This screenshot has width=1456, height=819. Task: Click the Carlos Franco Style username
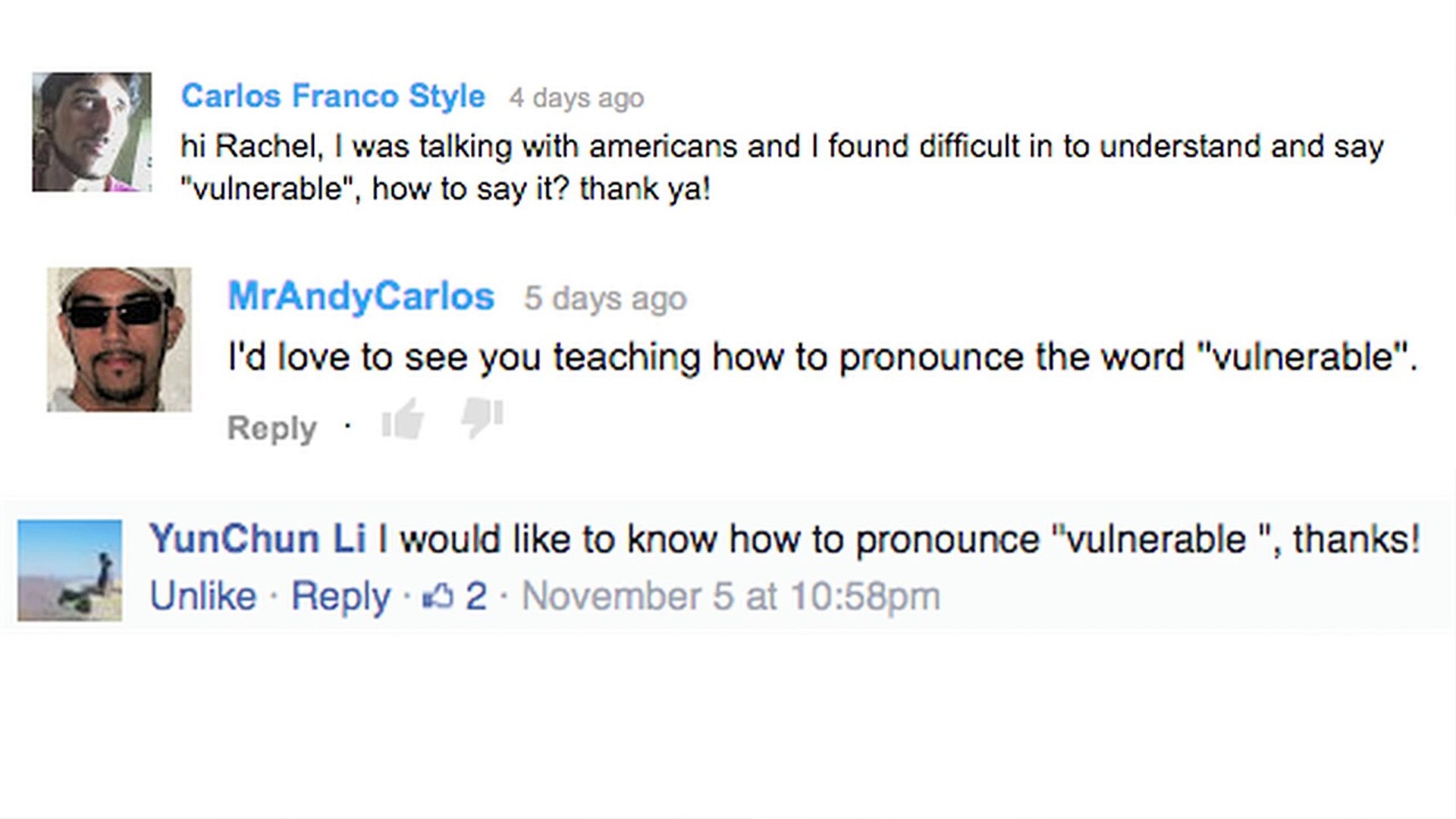click(333, 96)
